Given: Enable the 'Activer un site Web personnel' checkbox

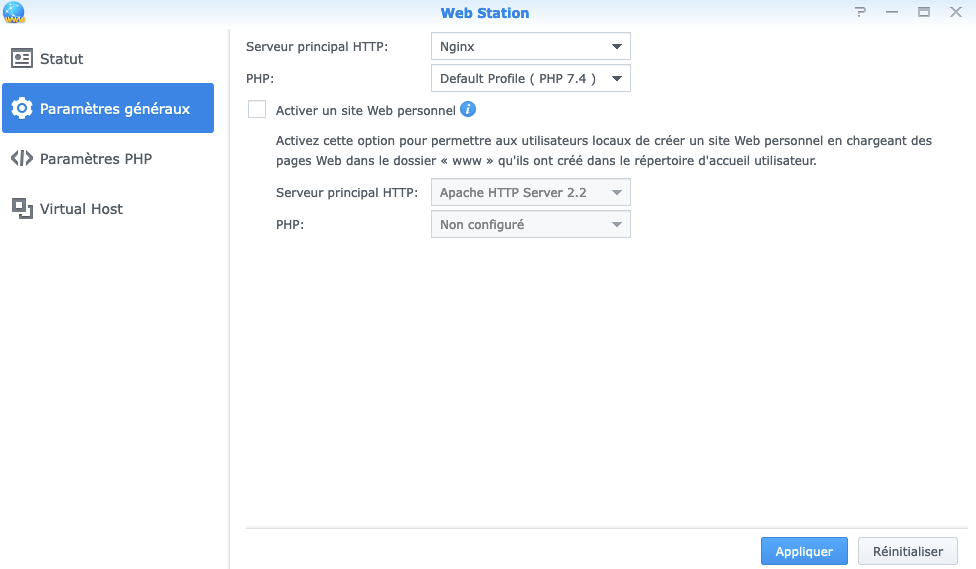Looking at the screenshot, I should click(257, 110).
